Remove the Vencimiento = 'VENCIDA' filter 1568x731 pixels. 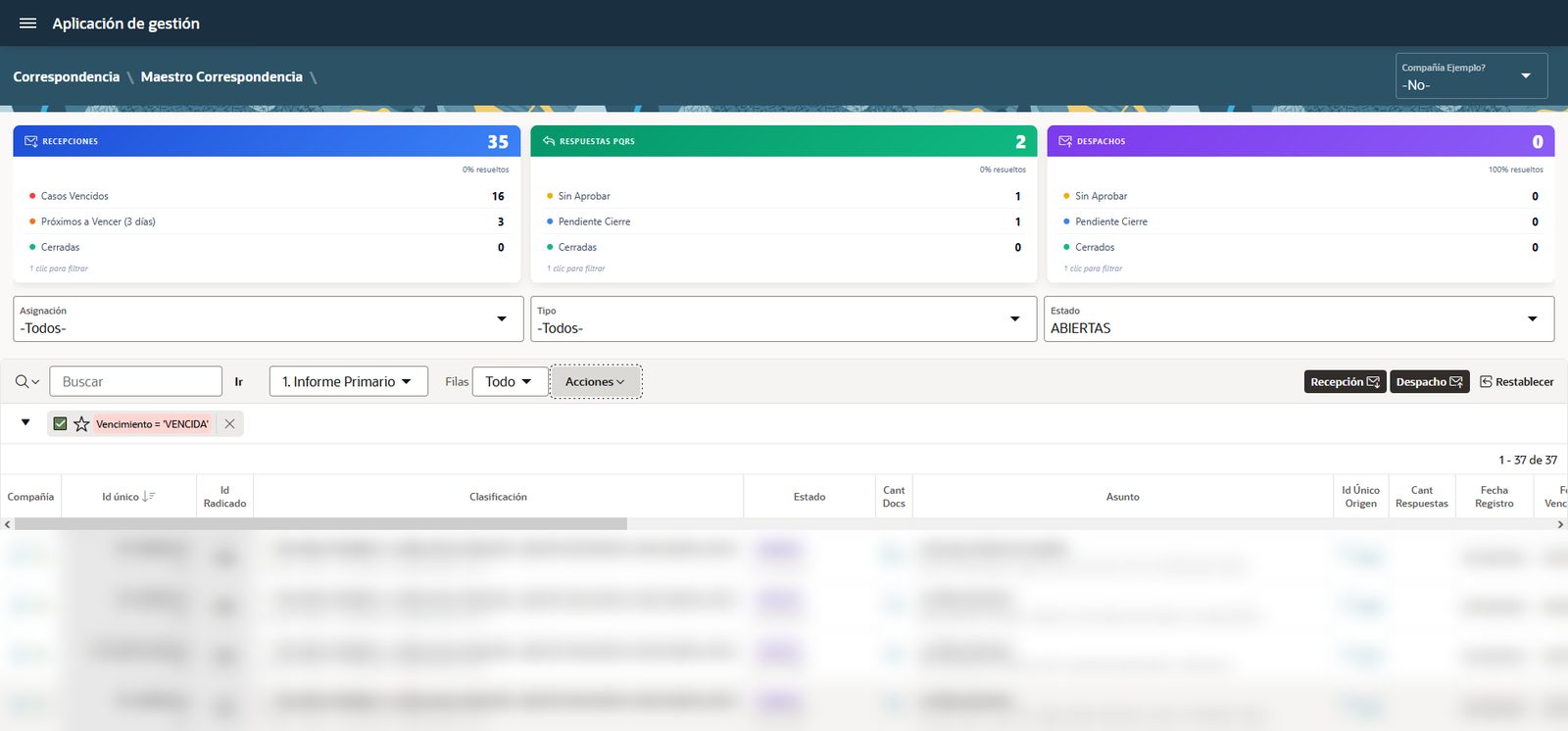[229, 424]
